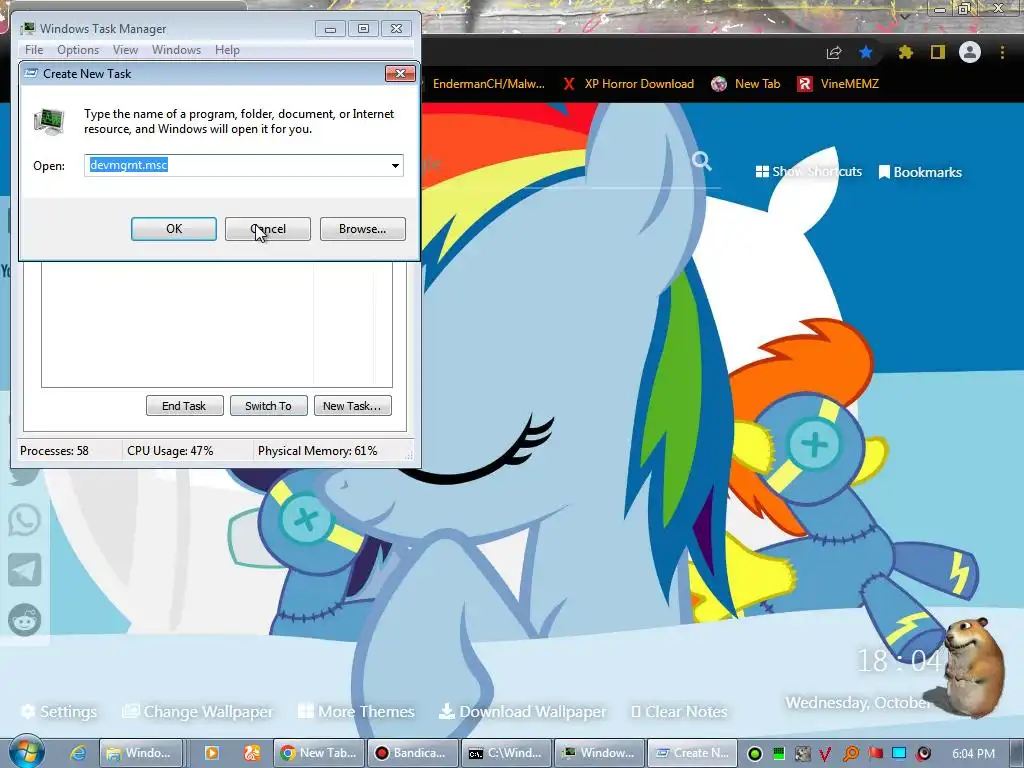Open Telegram icon in page sidebar
The width and height of the screenshot is (1024, 768).
tap(25, 570)
